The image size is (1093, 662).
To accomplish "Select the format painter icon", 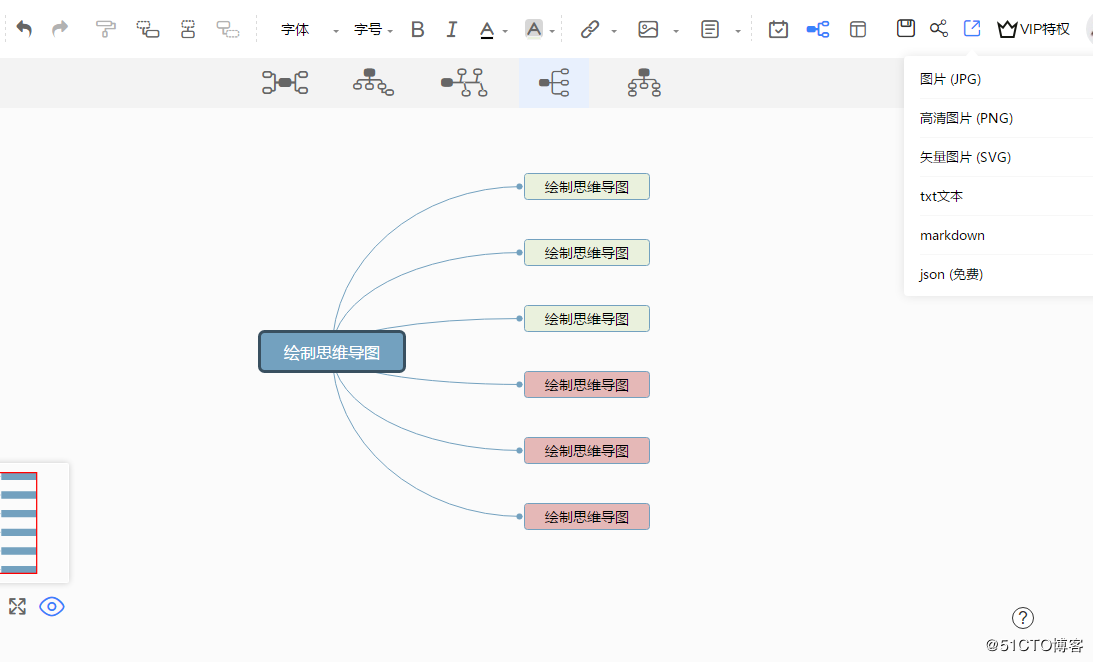I will (105, 29).
